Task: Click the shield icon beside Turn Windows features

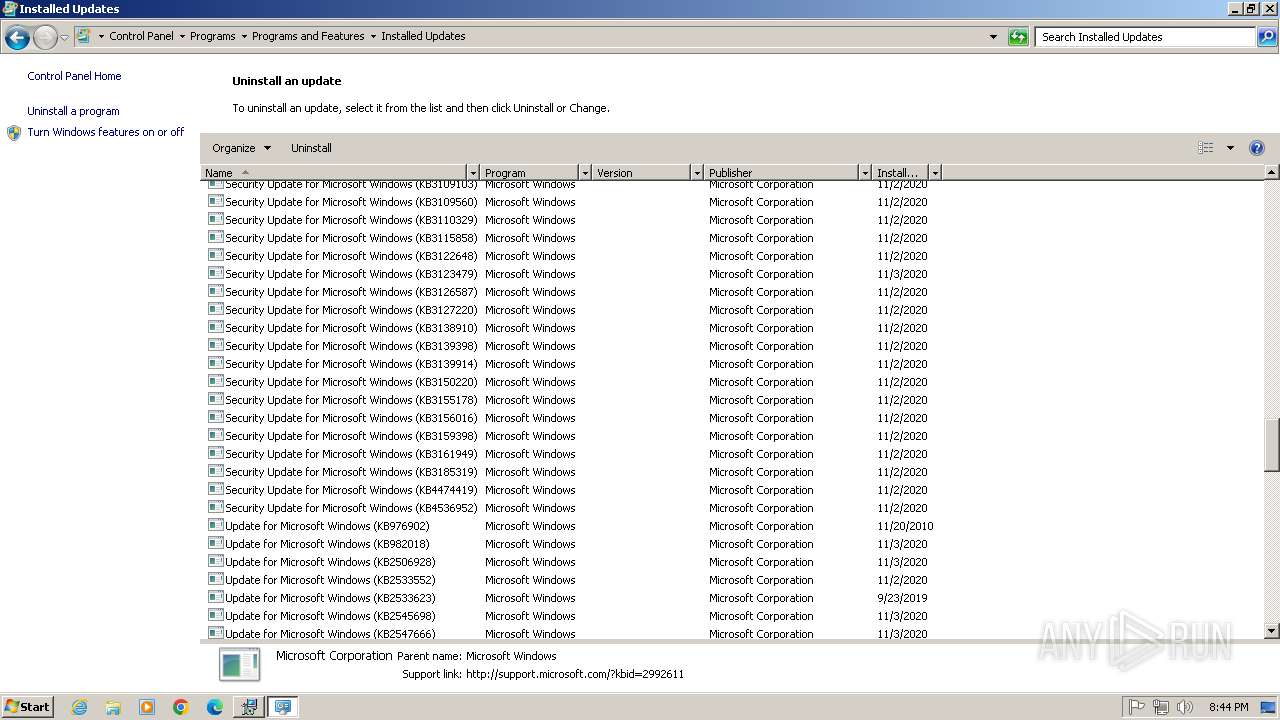Action: coord(14,133)
